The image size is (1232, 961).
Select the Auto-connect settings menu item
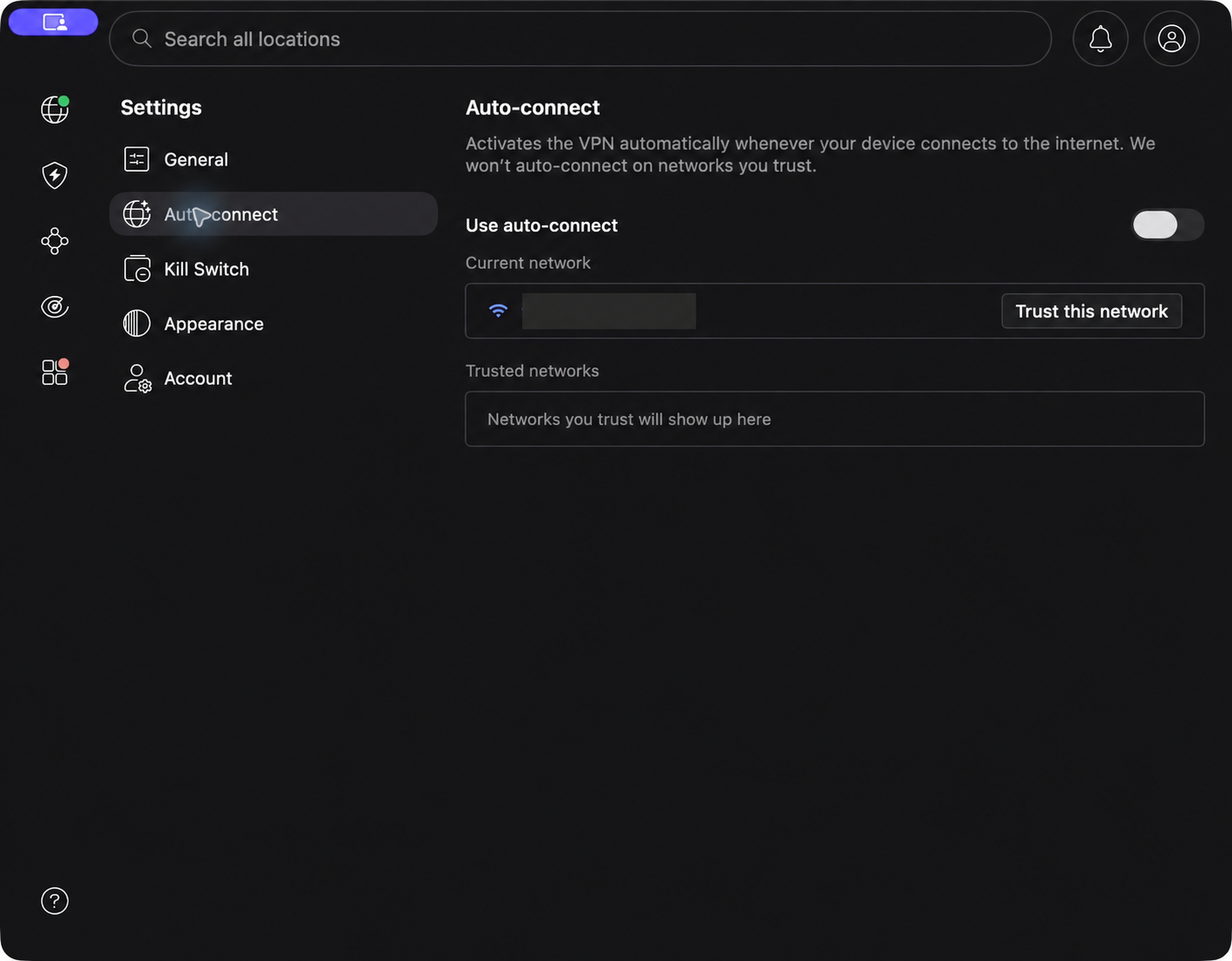pyautogui.click(x=273, y=214)
